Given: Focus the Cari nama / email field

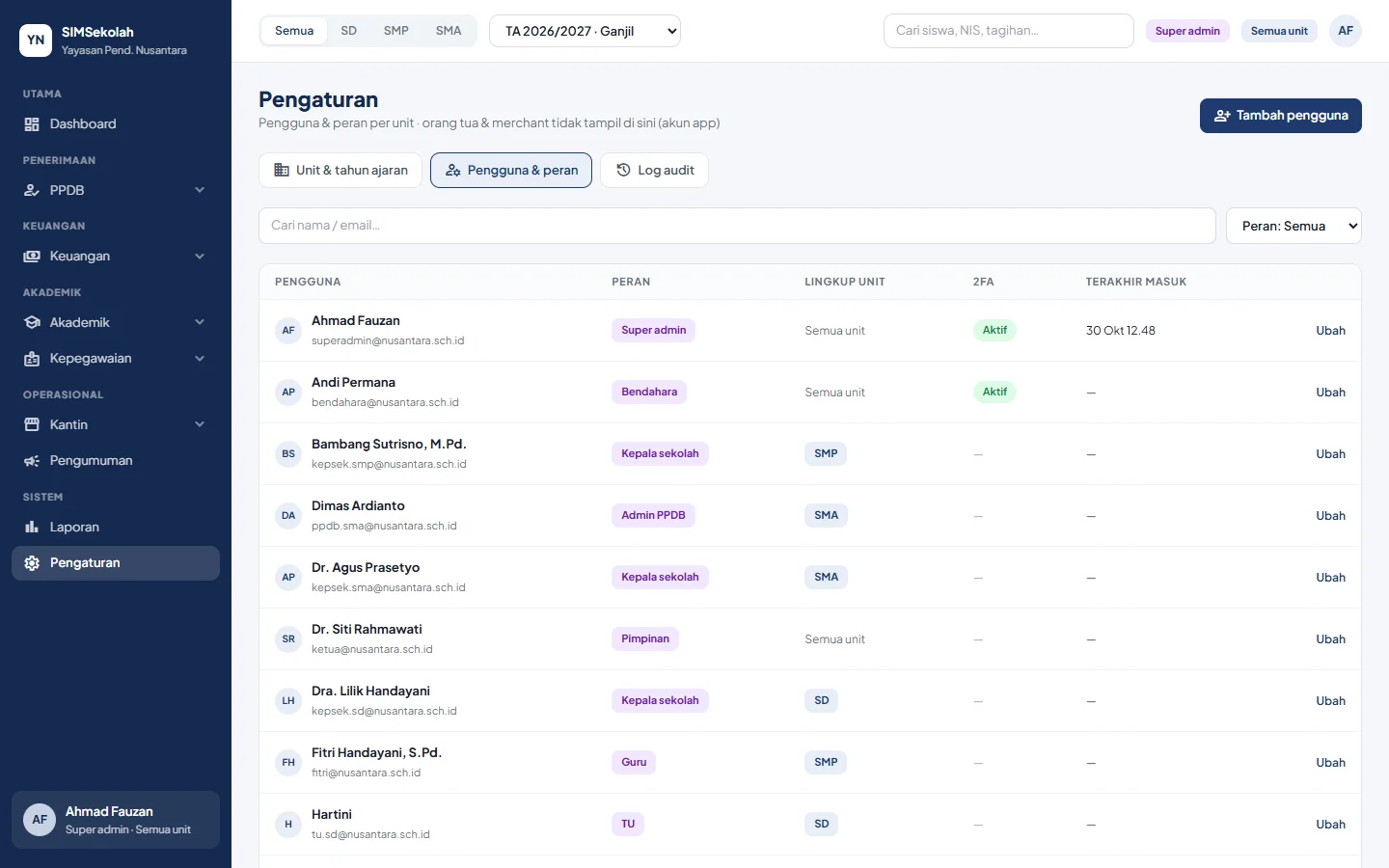Looking at the screenshot, I should [x=737, y=226].
